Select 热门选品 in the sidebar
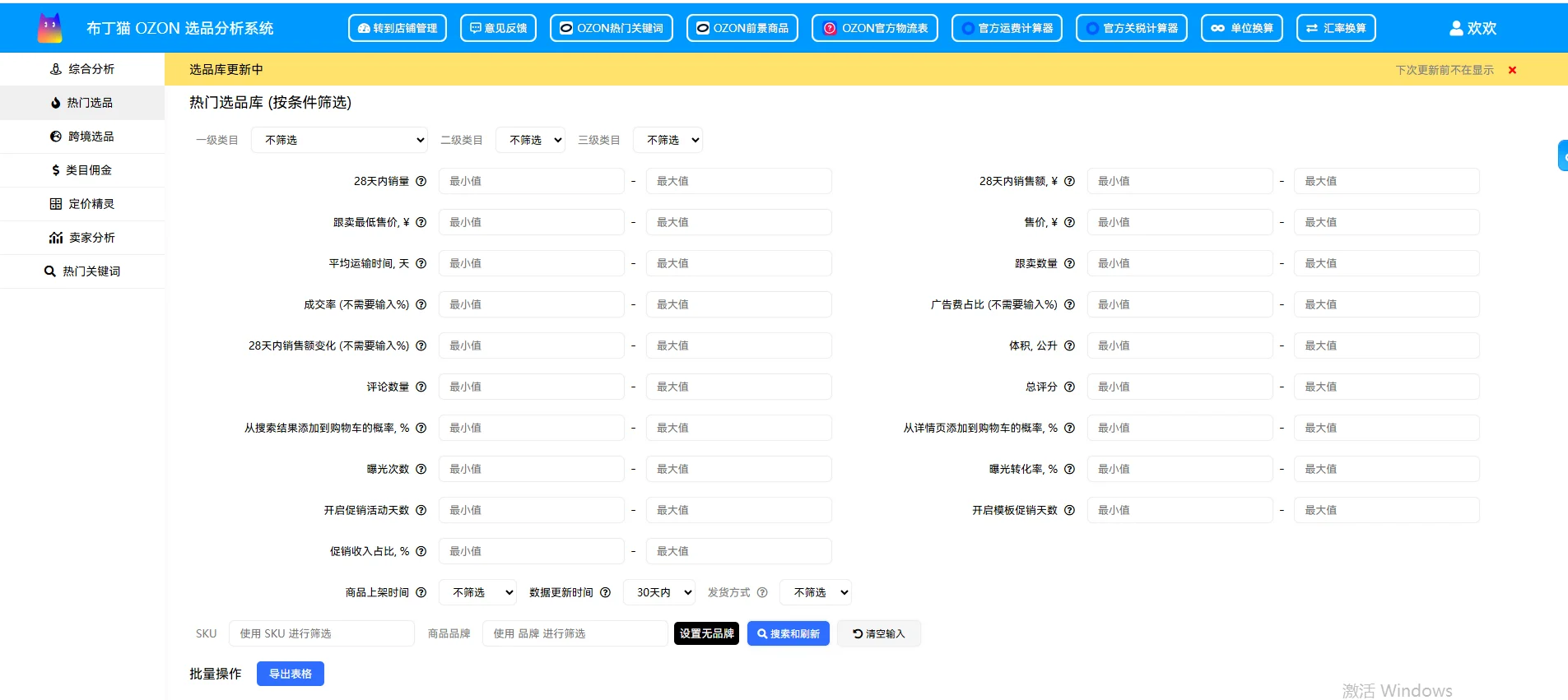Screen dimensions: 1568x700 click(x=82, y=103)
